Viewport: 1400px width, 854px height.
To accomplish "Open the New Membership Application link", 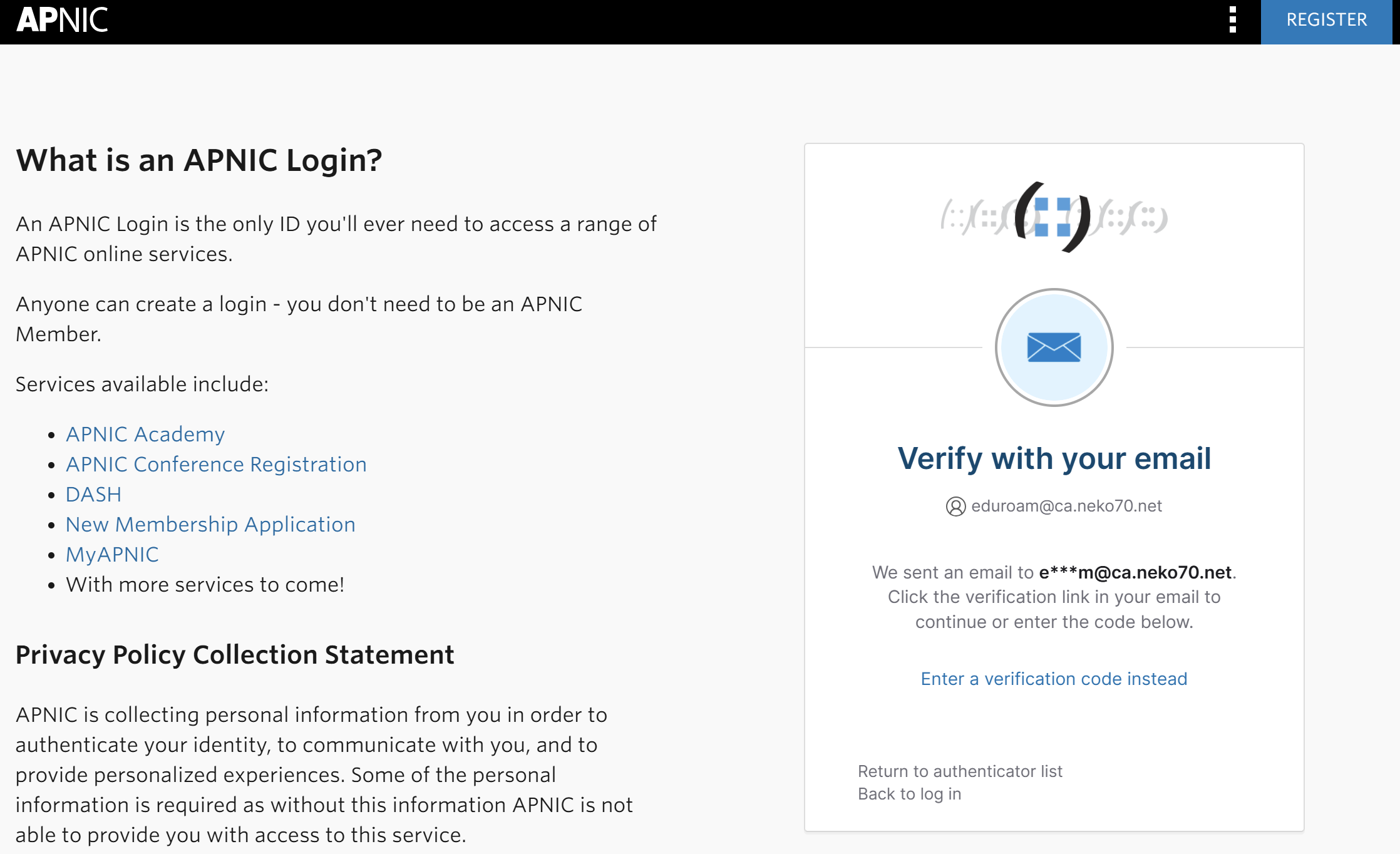I will (x=210, y=524).
